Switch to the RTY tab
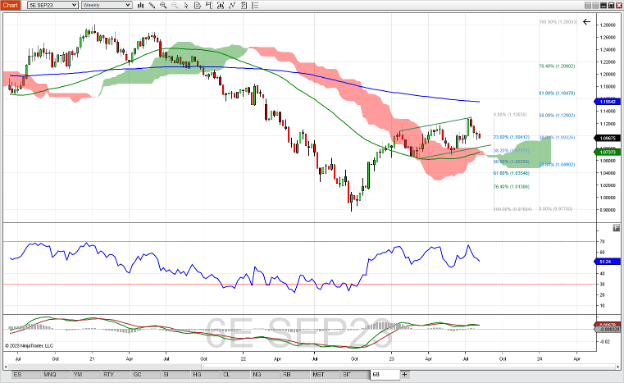Screen dimensions: 624x384 tap(116, 374)
